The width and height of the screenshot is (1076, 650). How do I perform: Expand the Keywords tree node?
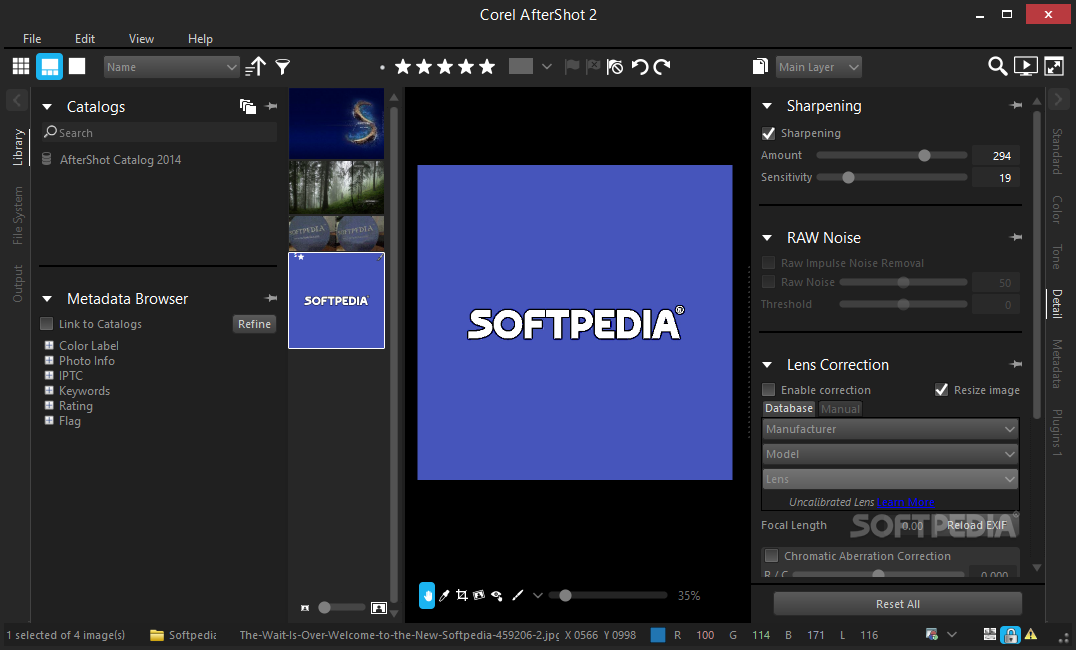click(x=49, y=391)
